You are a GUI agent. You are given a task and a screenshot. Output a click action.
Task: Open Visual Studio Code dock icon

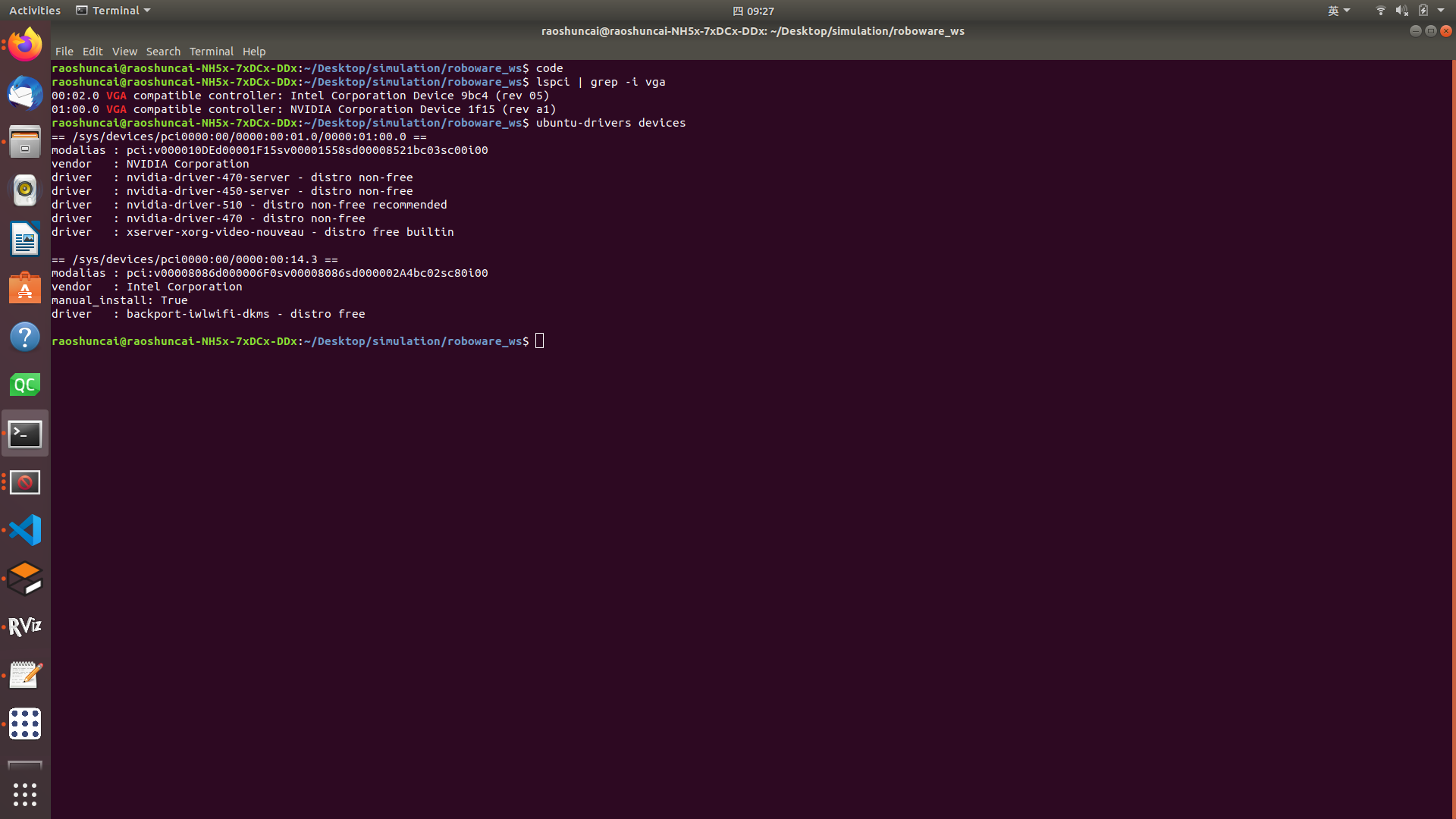tap(25, 530)
